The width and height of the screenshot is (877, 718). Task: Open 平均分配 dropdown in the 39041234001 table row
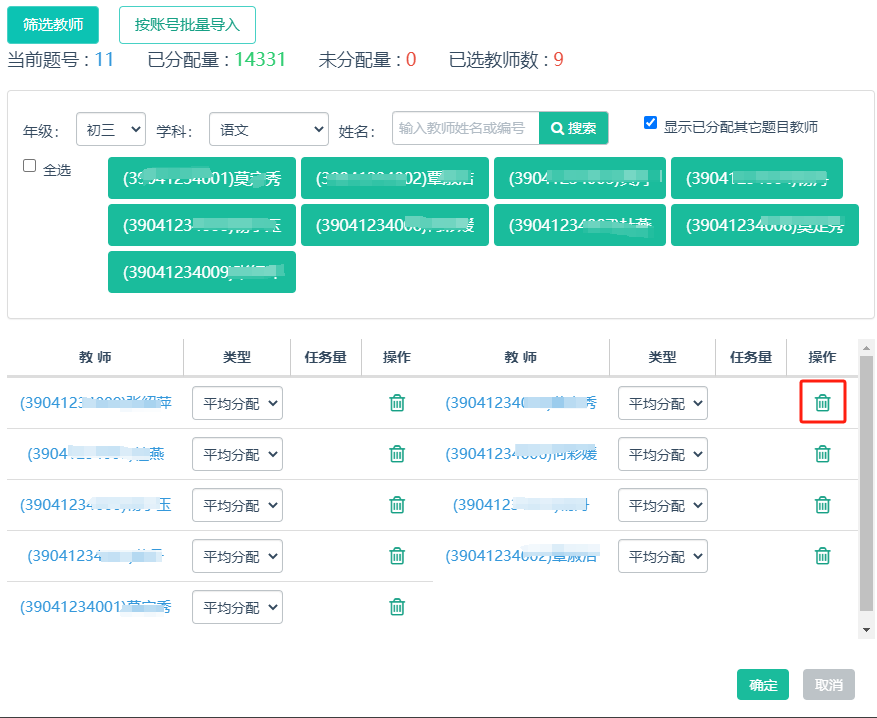pyautogui.click(x=237, y=607)
